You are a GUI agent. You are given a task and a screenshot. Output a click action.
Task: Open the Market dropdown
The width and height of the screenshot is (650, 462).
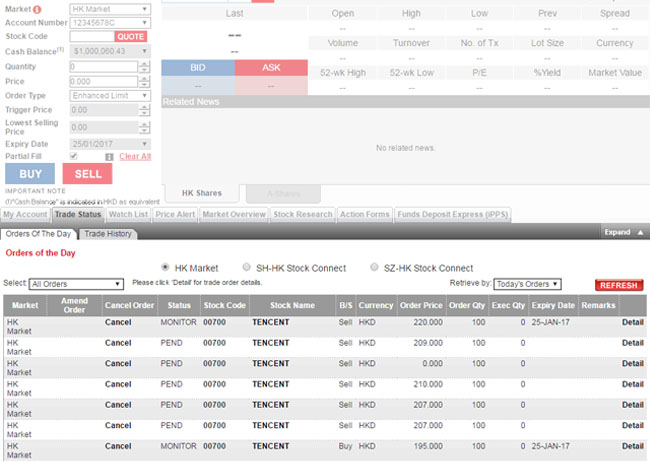point(110,9)
